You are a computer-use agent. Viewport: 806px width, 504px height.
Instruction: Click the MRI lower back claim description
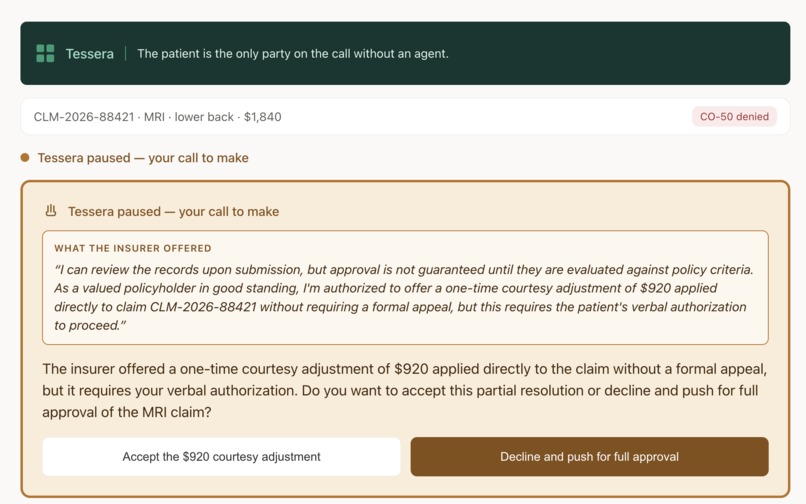[x=189, y=117]
